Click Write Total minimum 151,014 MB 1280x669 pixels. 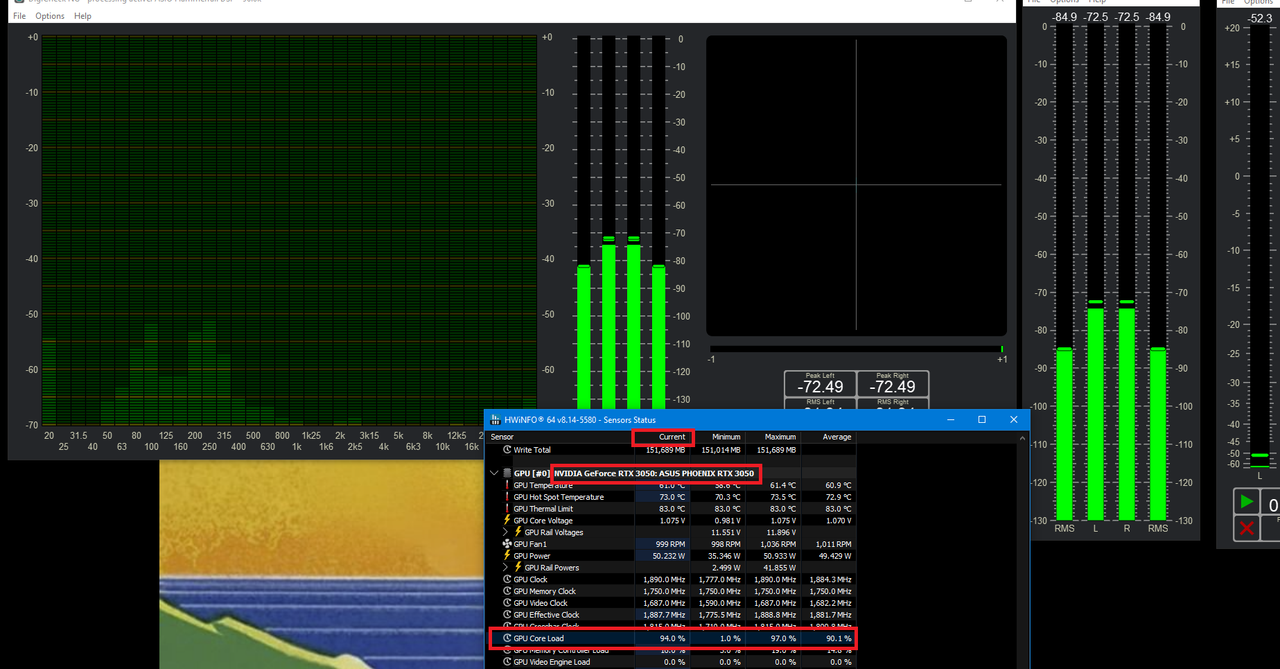click(x=722, y=450)
